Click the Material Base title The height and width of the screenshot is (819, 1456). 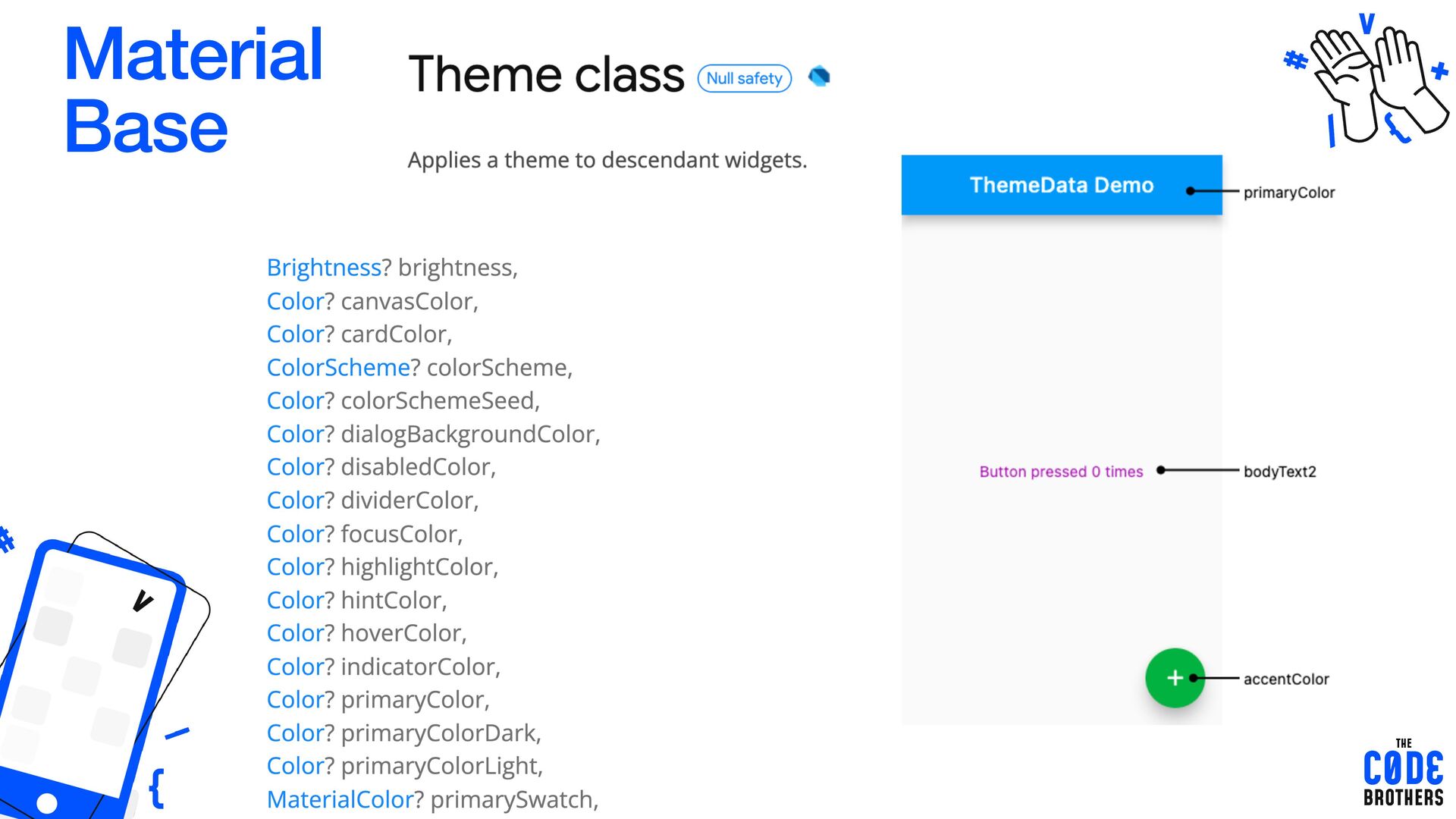[x=194, y=89]
